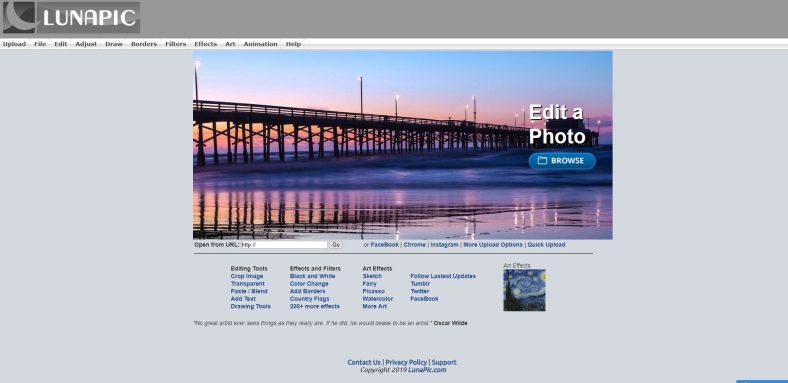Open the File menu
This screenshot has height=383, width=788.
coord(40,44)
